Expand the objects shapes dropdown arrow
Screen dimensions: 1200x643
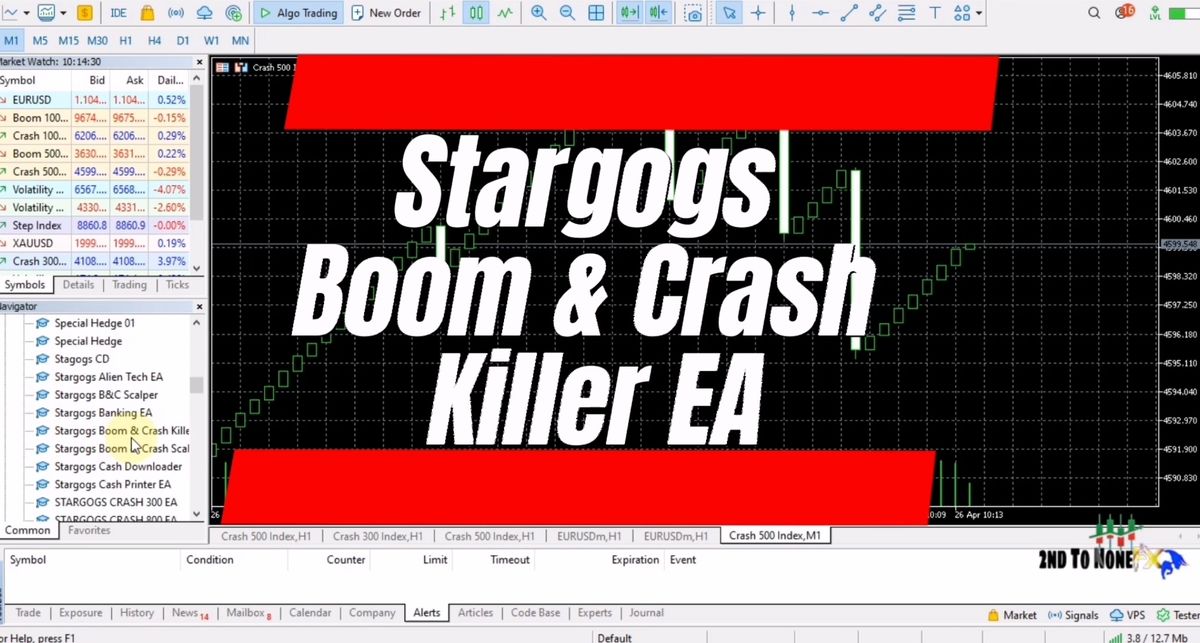(x=979, y=13)
